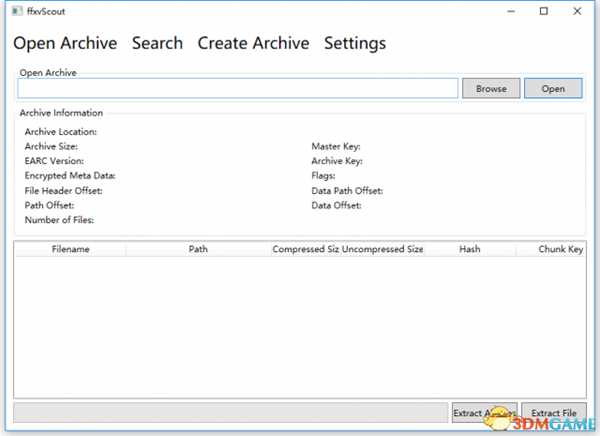This screenshot has width=600, height=436.
Task: Click the Chunk Key column header
Action: coord(560,249)
